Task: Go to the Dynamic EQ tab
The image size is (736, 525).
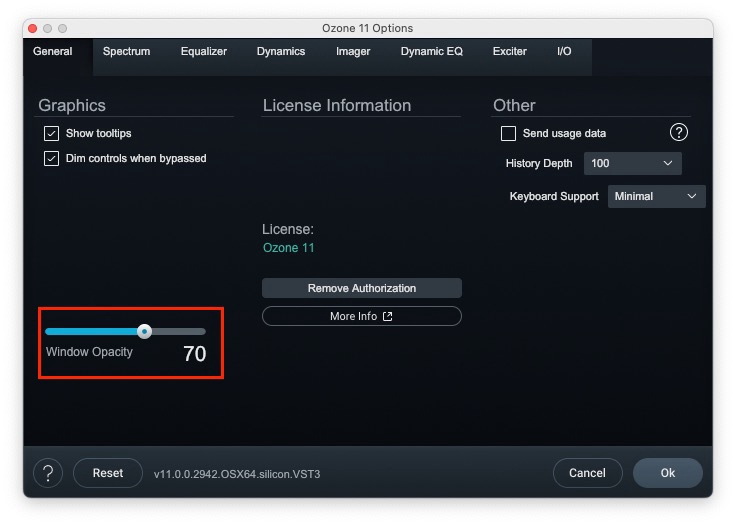Action: 431,51
